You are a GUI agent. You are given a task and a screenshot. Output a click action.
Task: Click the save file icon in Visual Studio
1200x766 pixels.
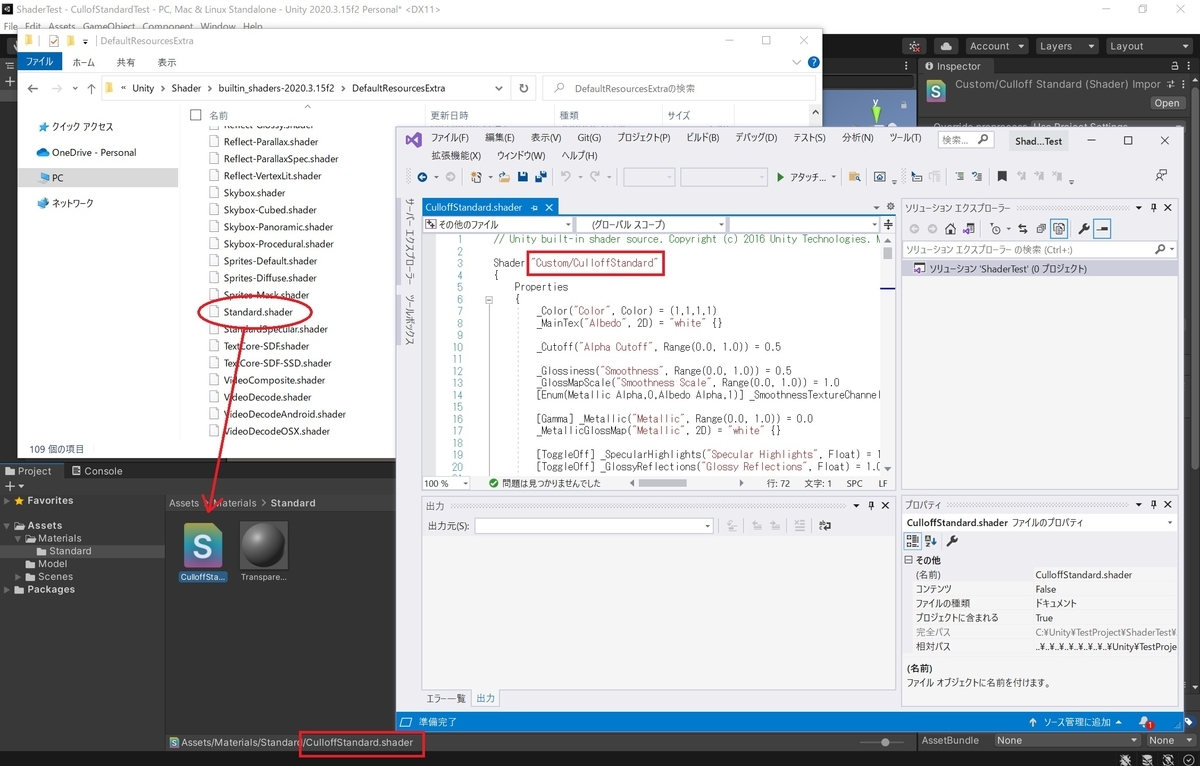click(x=522, y=177)
